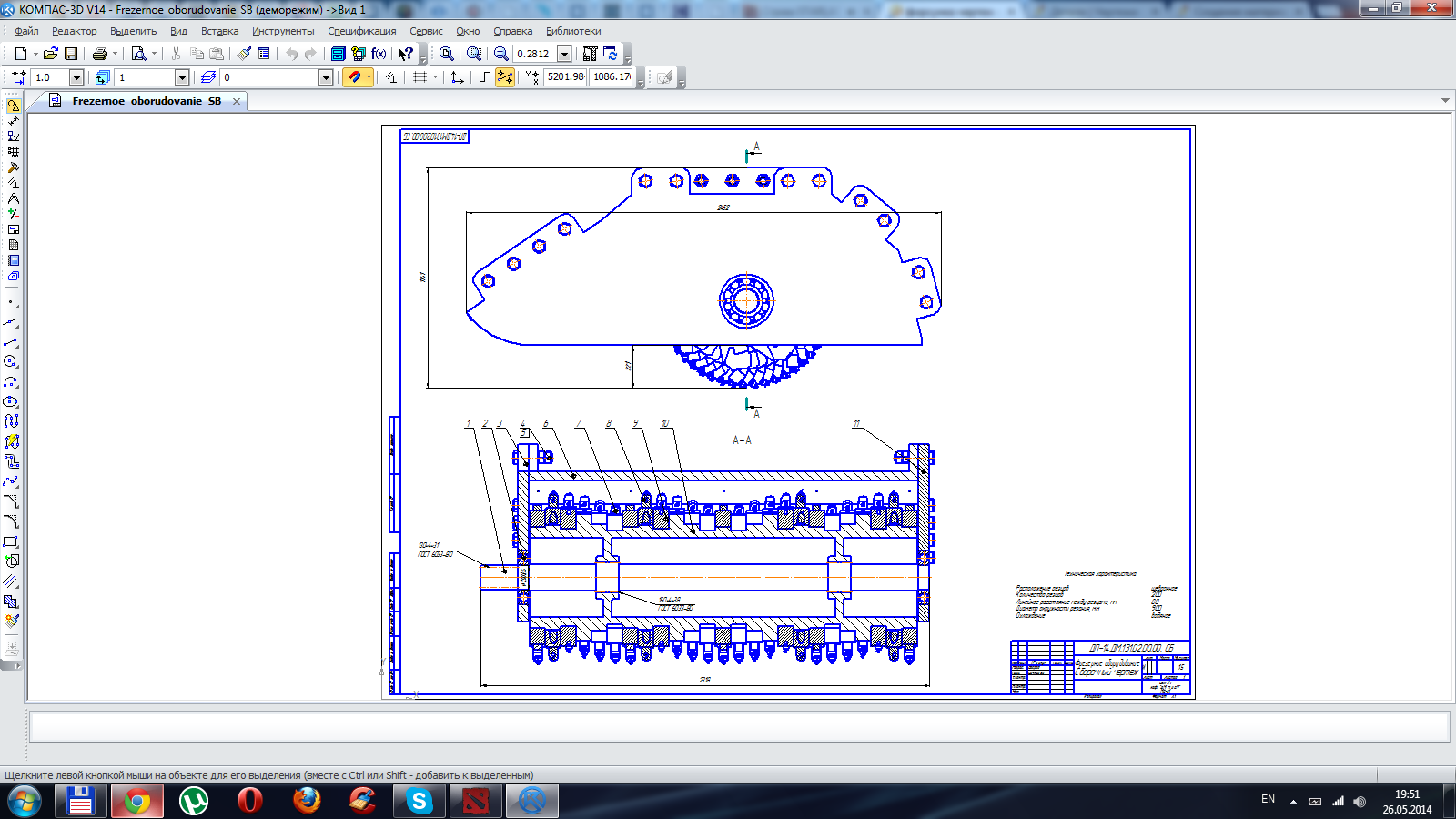
Task: Close the Frezernoe_oborudovanie_SB tab
Action: tap(237, 101)
